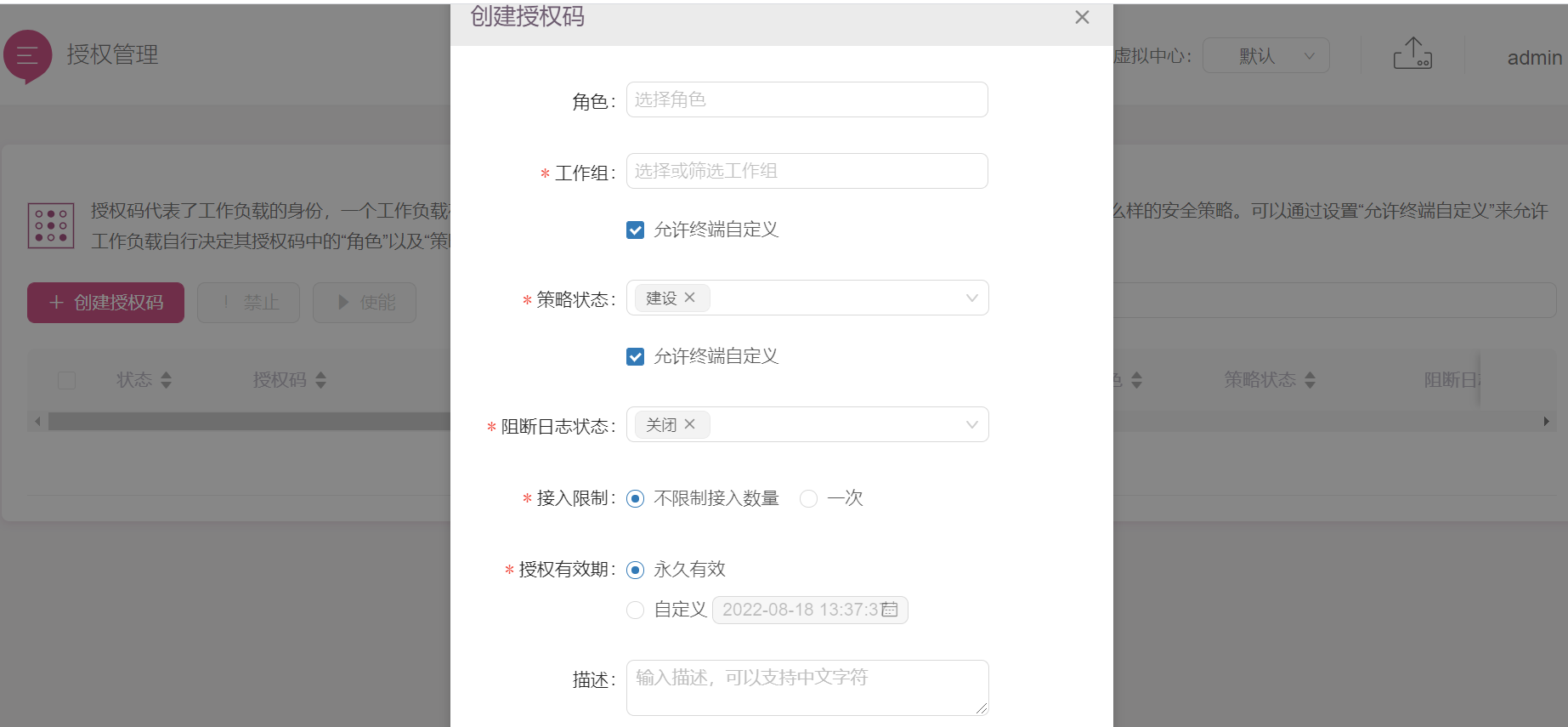This screenshot has height=727, width=1568.
Task: Remove the 关闭 tag from 阻断日志状态
Action: point(690,424)
